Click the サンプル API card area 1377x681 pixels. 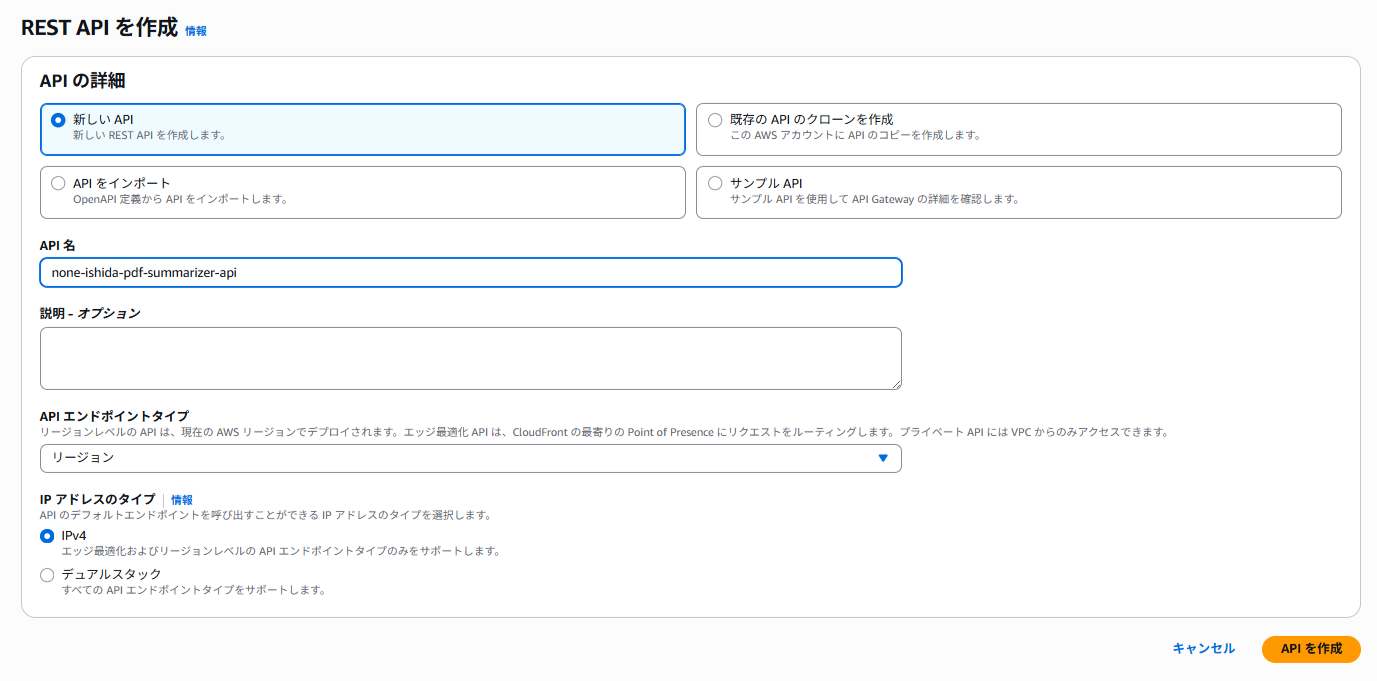pyautogui.click(x=1018, y=192)
